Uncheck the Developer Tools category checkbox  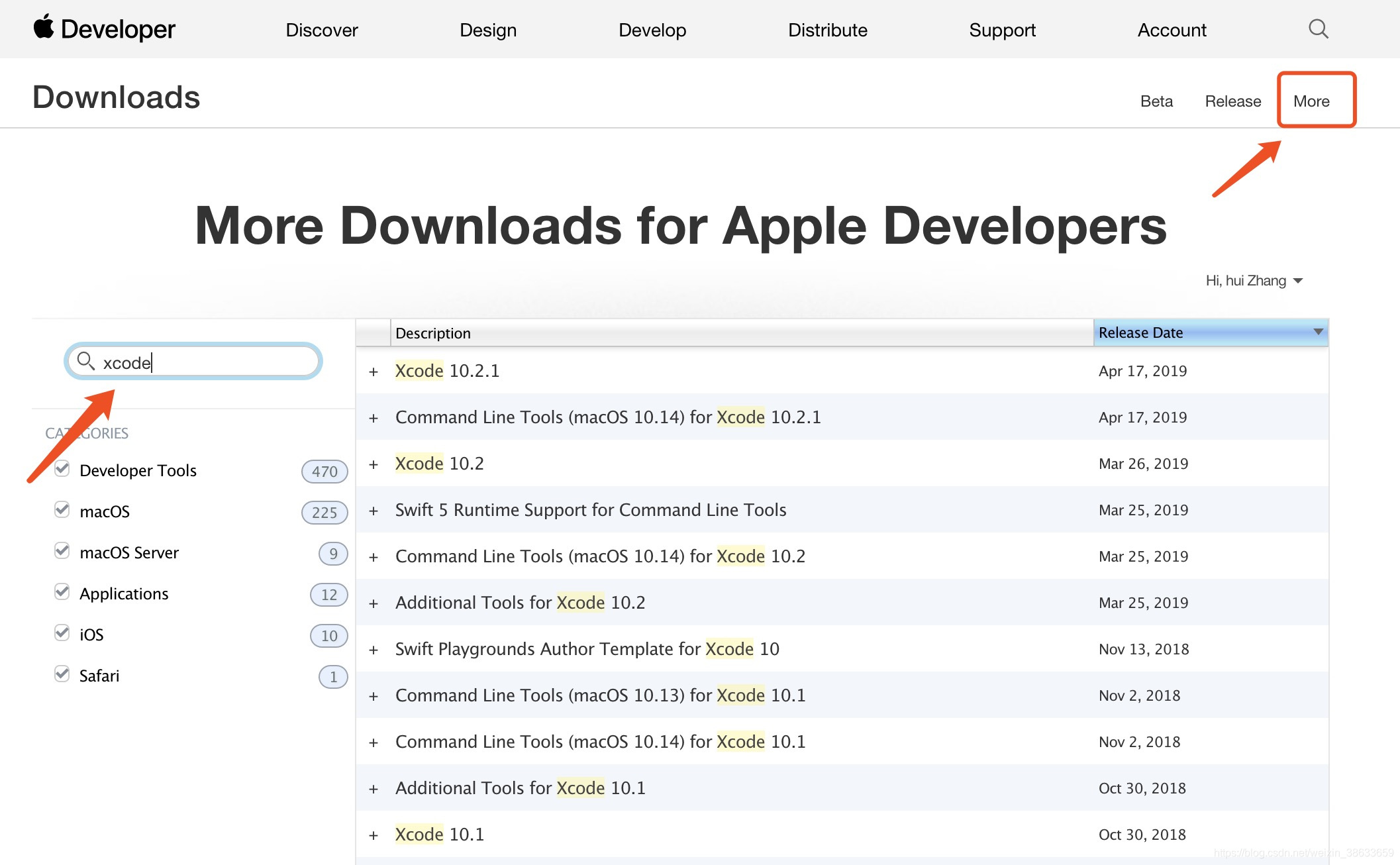click(x=62, y=469)
